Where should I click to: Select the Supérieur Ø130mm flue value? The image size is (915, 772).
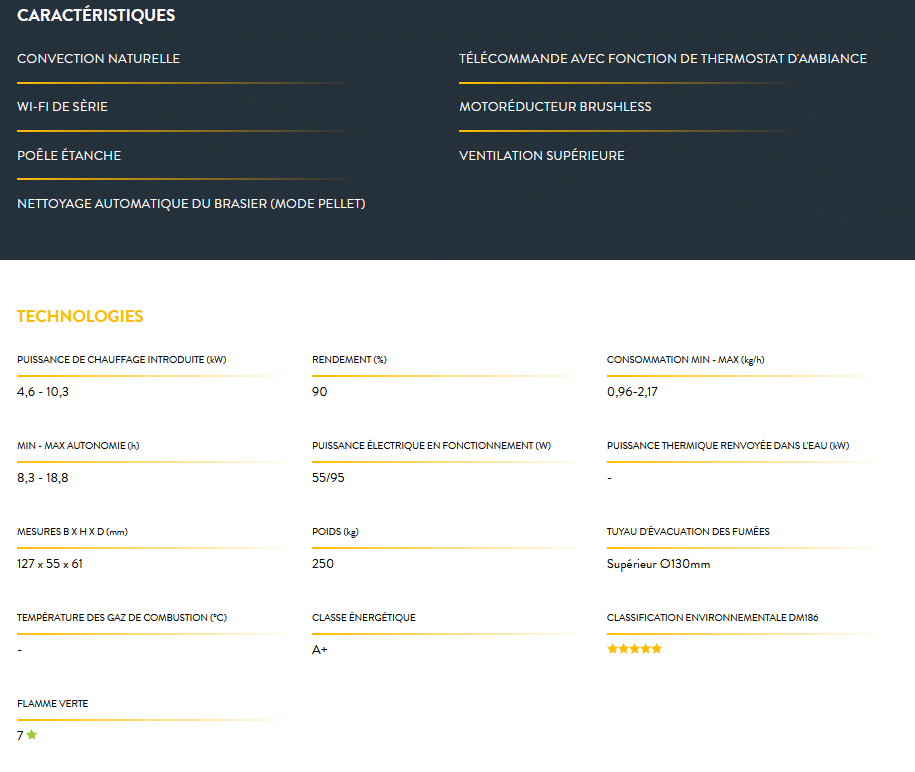[x=658, y=564]
